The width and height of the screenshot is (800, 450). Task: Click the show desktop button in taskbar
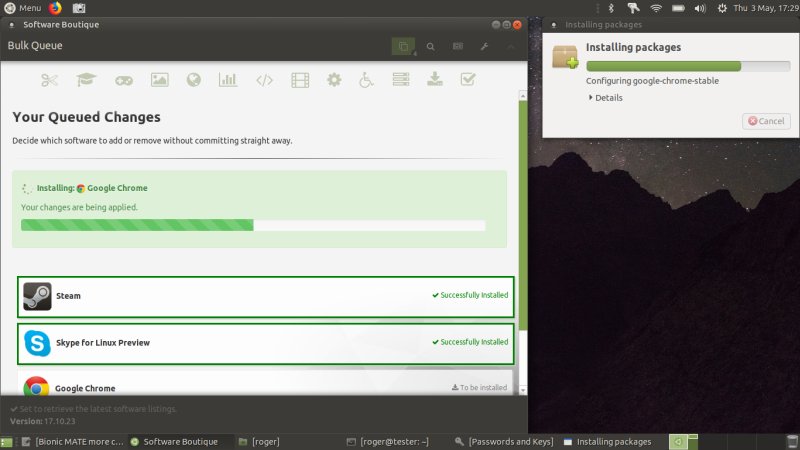coord(6,442)
